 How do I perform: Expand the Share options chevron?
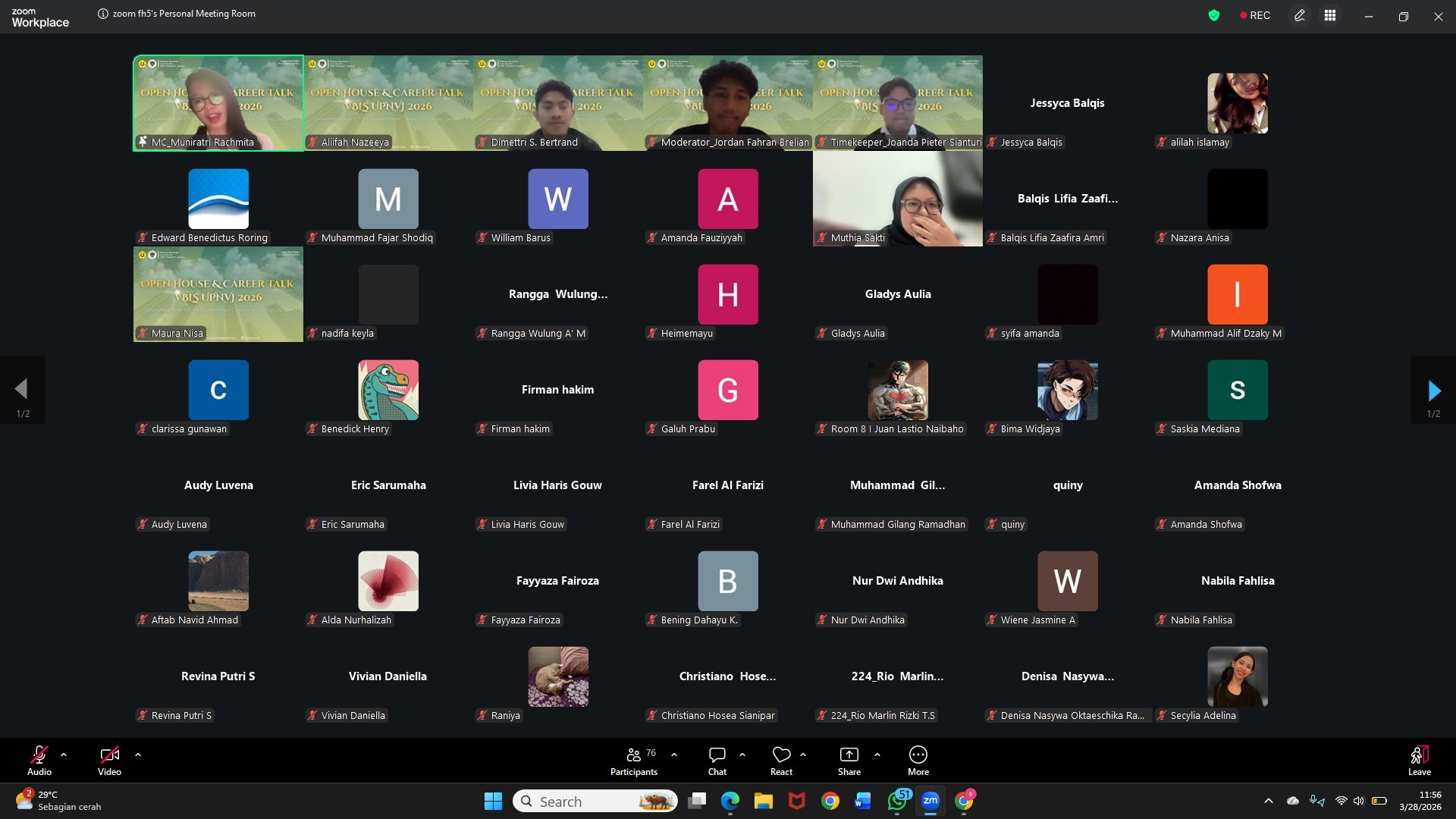point(877,755)
